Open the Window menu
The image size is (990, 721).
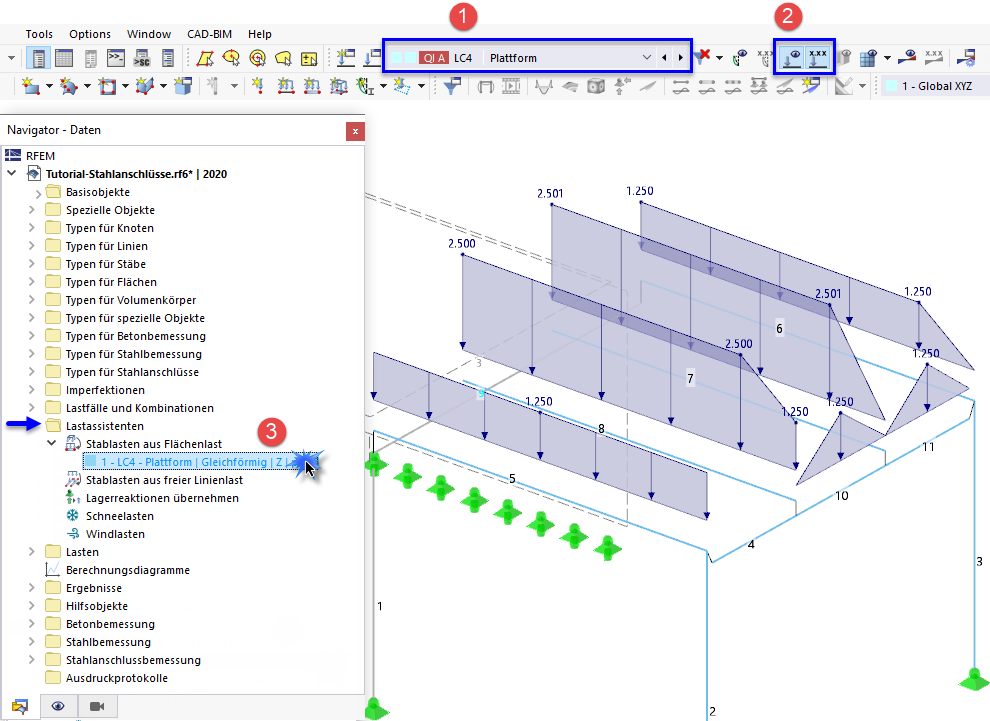click(x=148, y=34)
